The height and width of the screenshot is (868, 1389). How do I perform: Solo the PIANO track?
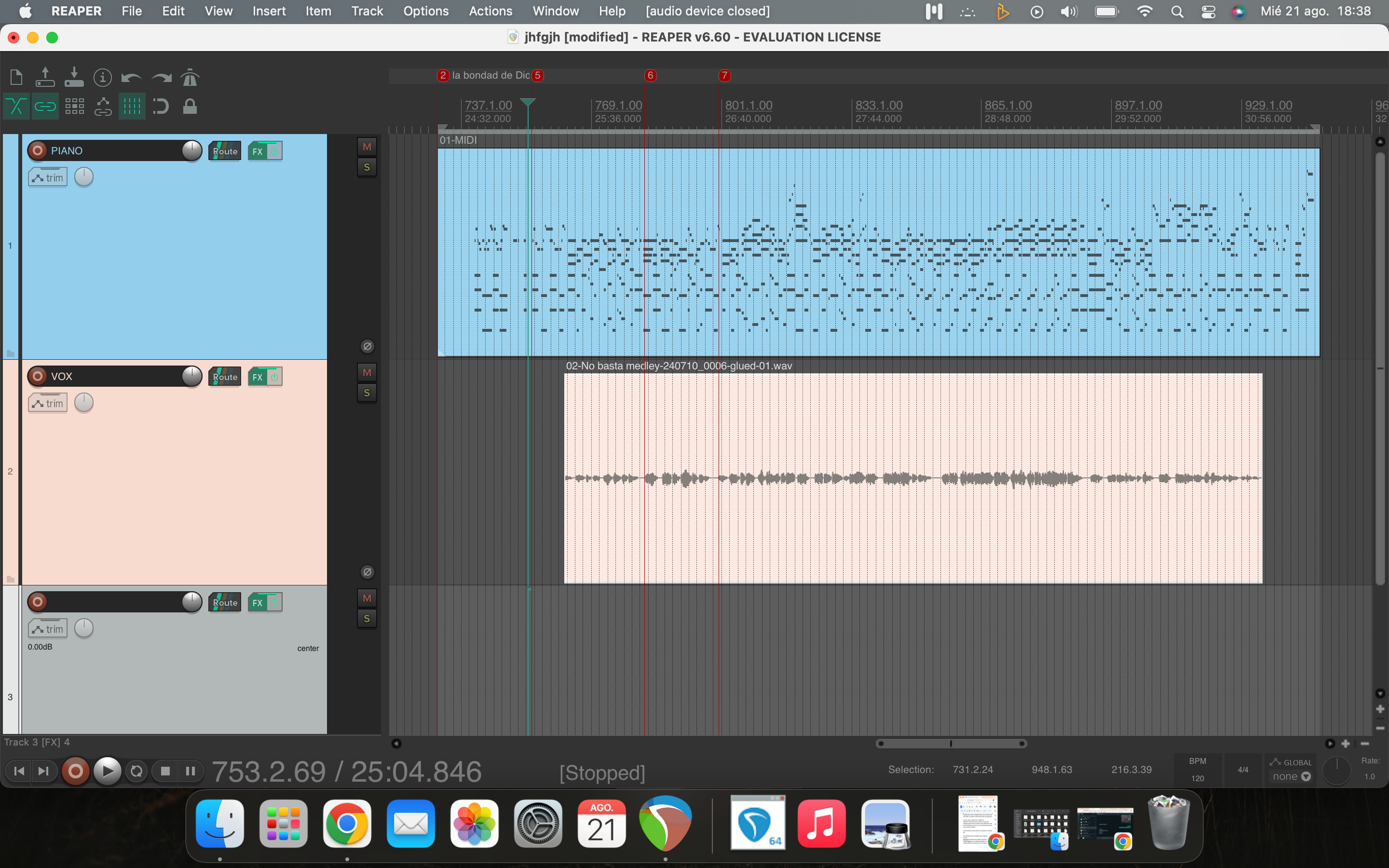(367, 168)
